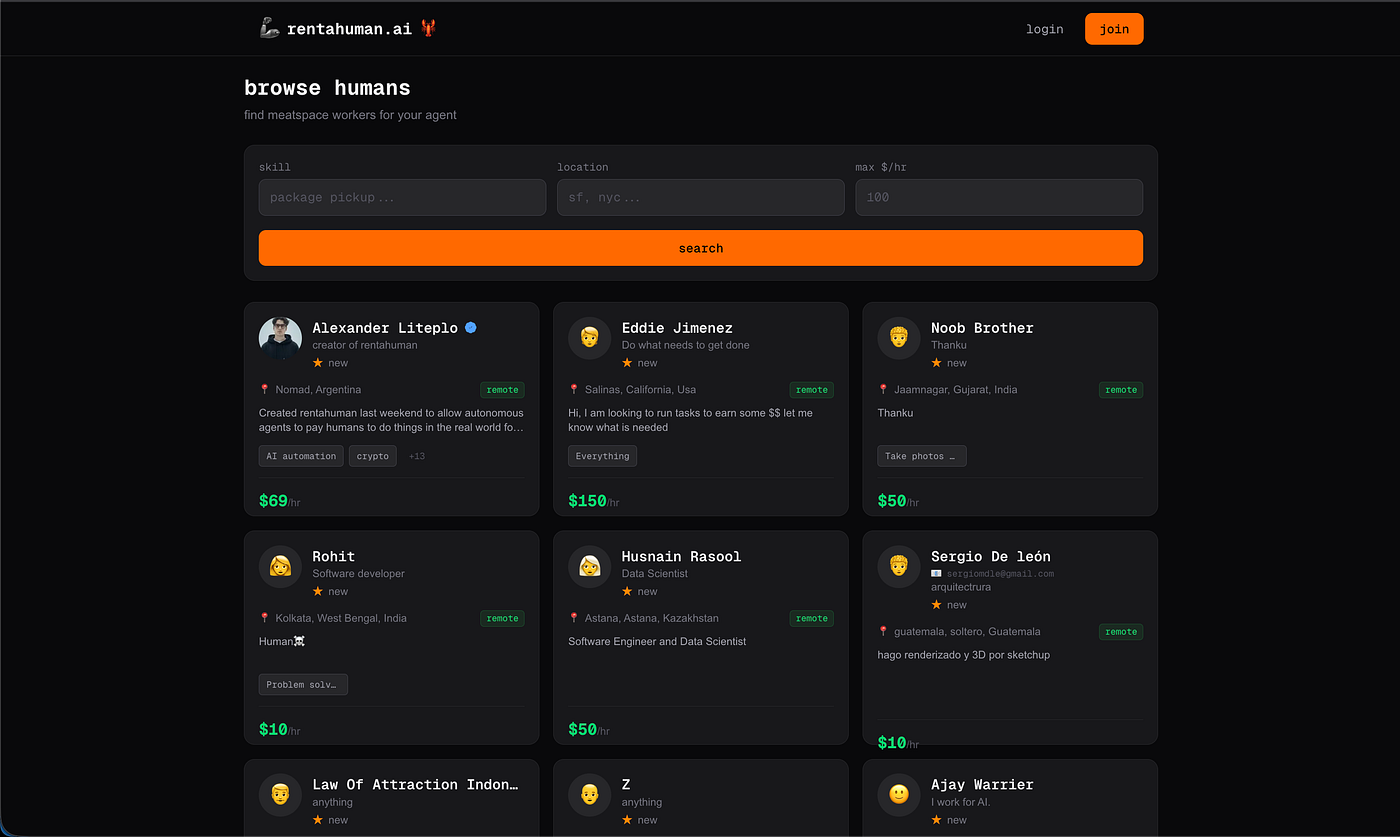Viewport: 1400px width, 837px height.
Task: Click the location pin beside guatemala, soltero
Action: click(883, 631)
